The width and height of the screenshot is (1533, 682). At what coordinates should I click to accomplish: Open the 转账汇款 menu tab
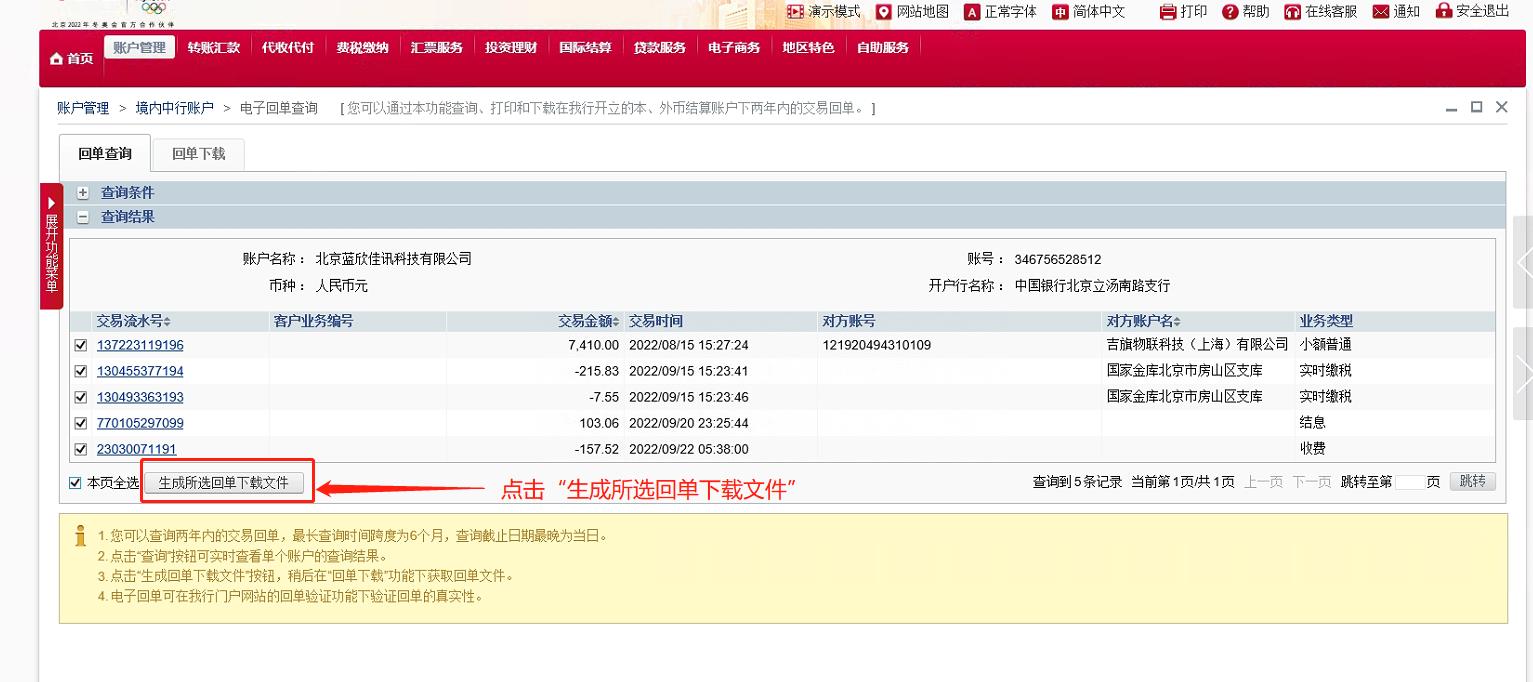click(213, 47)
